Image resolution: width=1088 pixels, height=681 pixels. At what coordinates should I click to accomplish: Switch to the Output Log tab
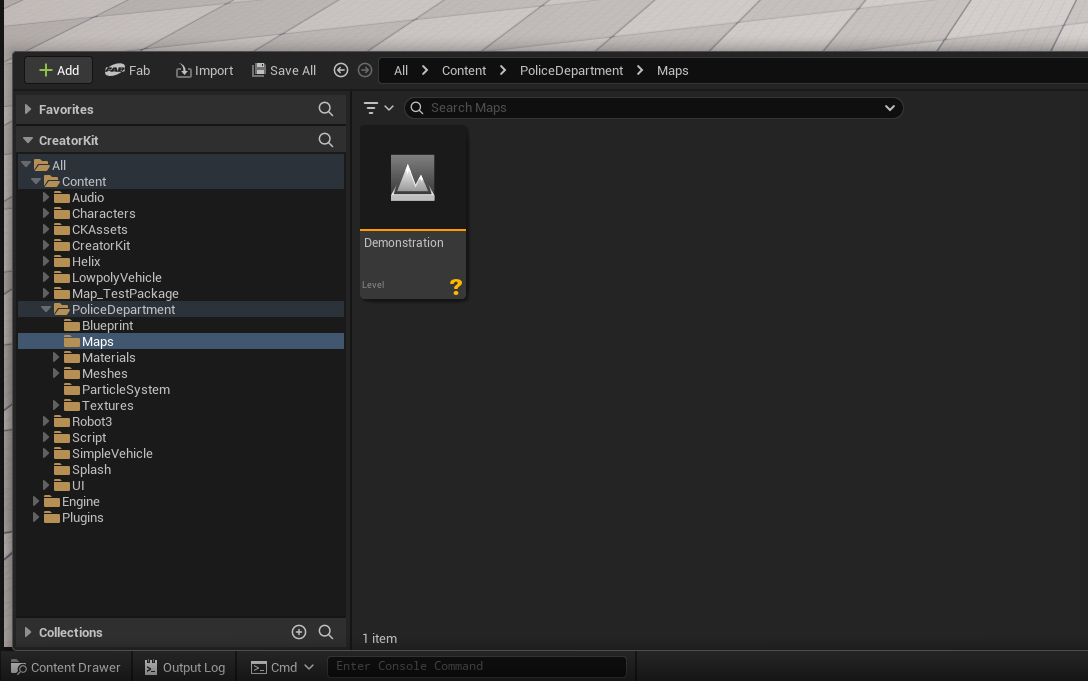(x=185, y=667)
